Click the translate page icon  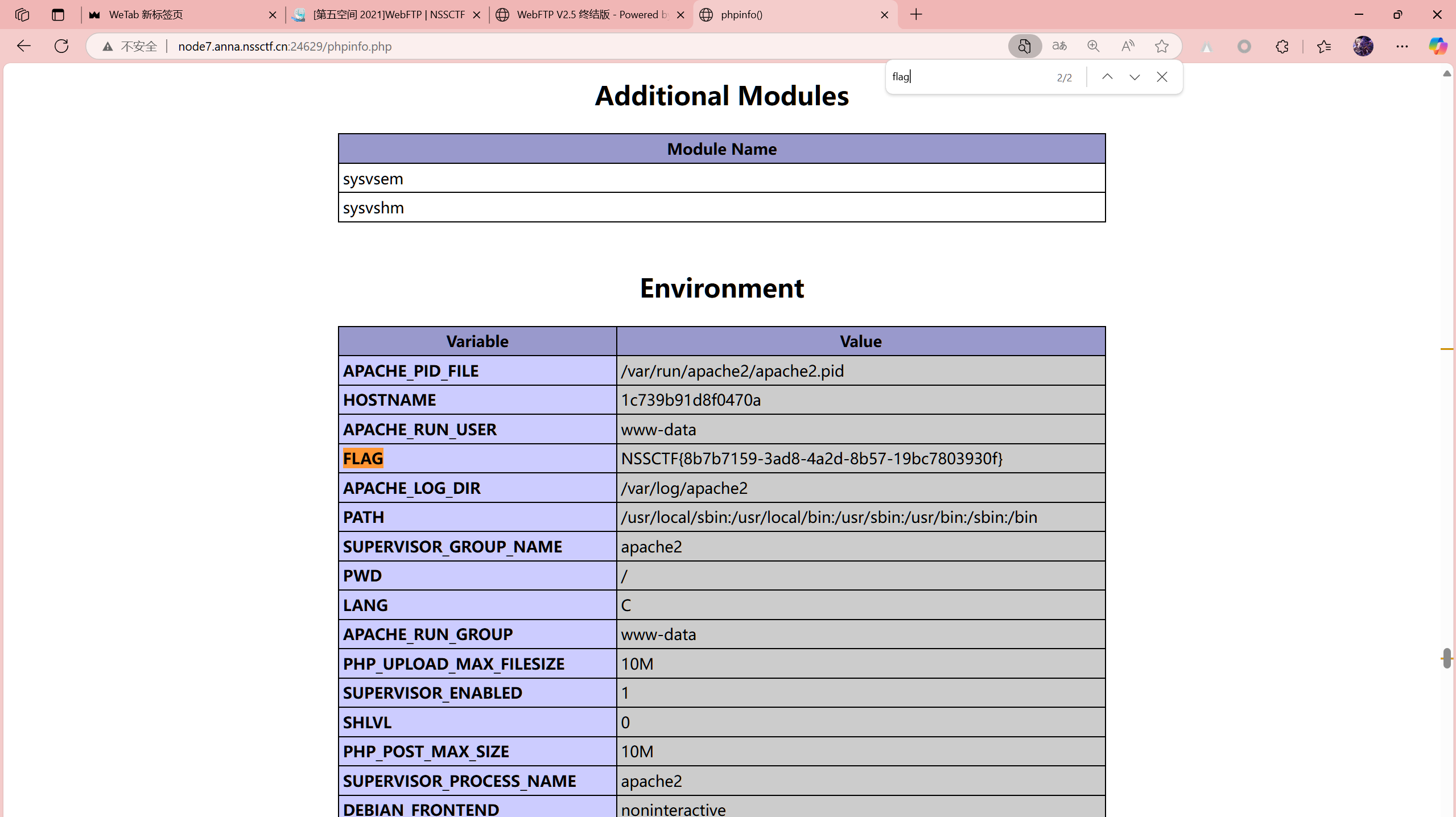[x=1059, y=46]
